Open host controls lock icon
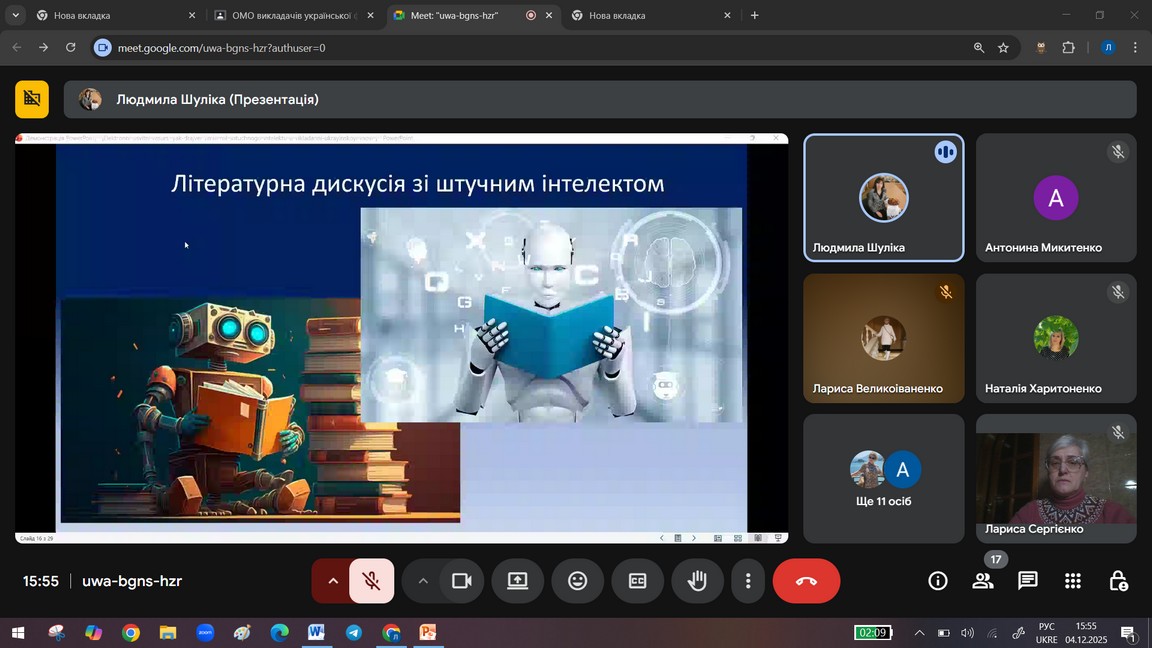The width and height of the screenshot is (1152, 648). click(1118, 581)
